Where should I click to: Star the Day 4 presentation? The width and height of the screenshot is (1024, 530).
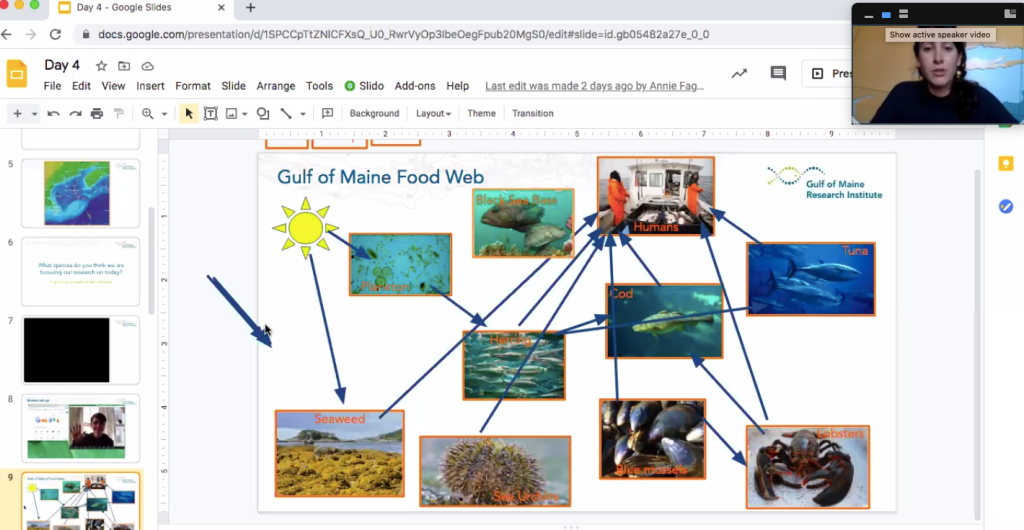coord(101,66)
